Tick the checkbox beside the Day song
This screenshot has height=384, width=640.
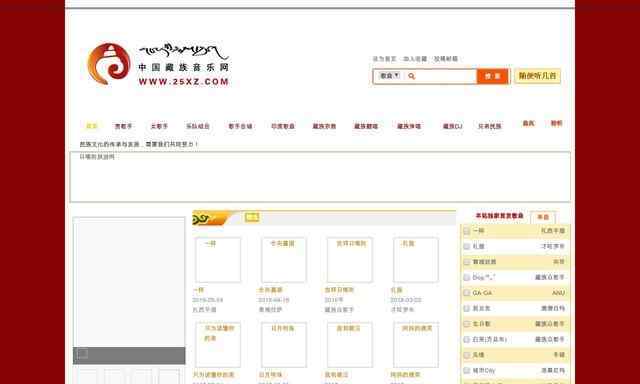[x=467, y=277]
